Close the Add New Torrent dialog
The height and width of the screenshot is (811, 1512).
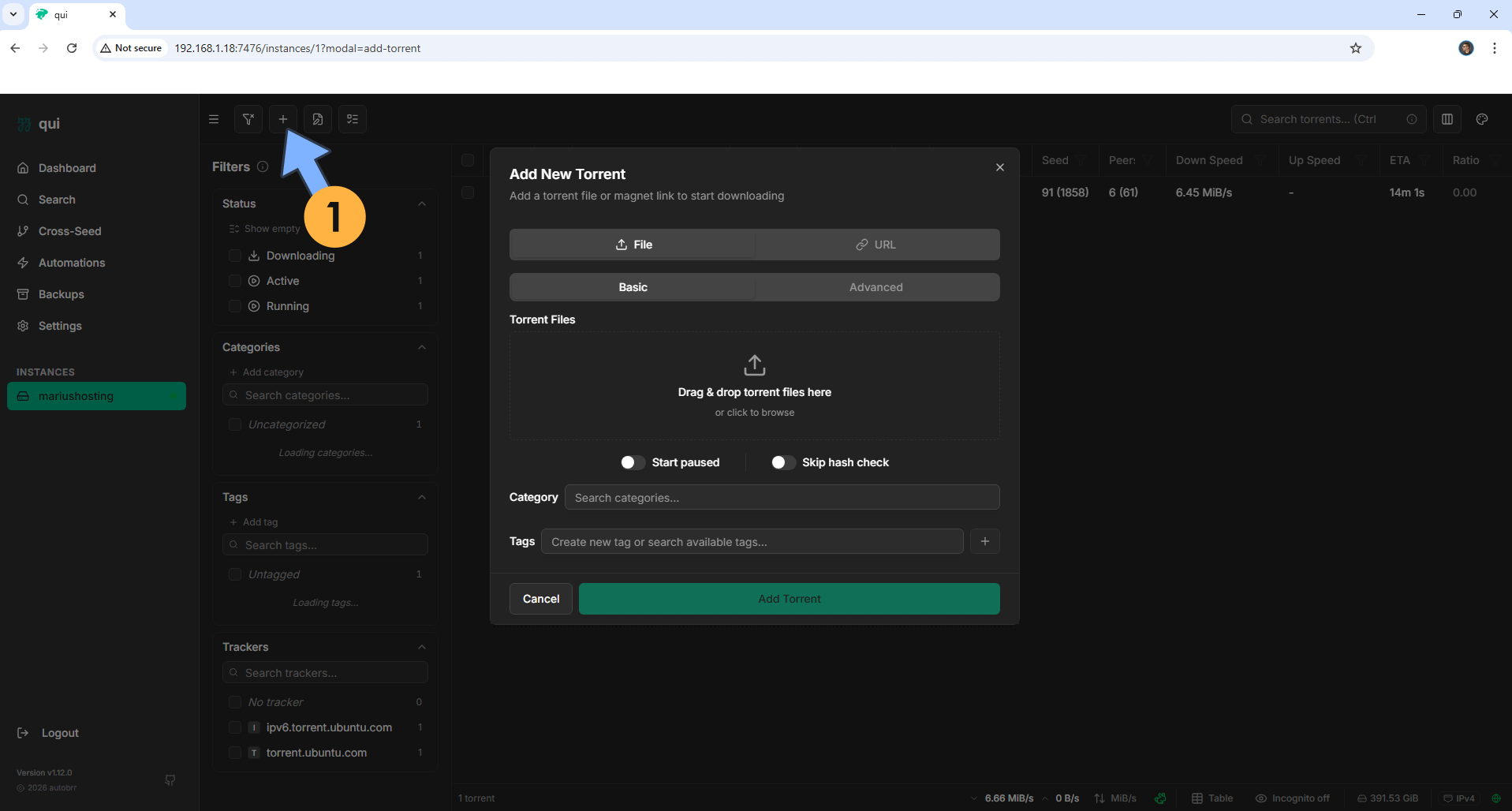[x=999, y=167]
